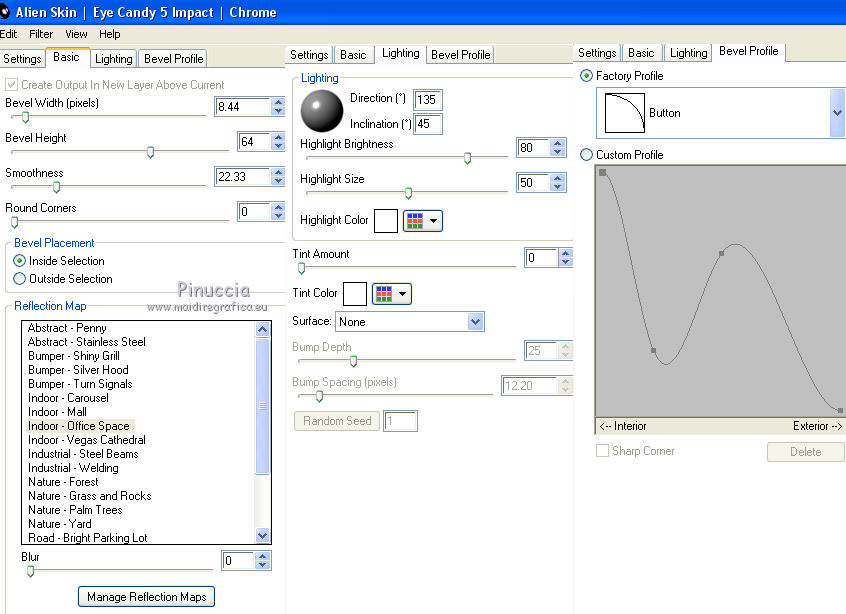Select Inside Selection bevel placement
This screenshot has width=846, height=614.
click(19, 261)
